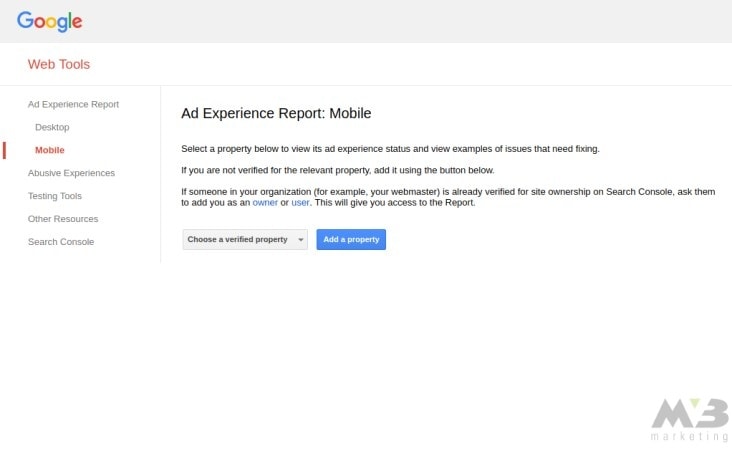This screenshot has height=457, width=732.
Task: Select Ad Experience Report in sidebar
Action: coord(73,104)
